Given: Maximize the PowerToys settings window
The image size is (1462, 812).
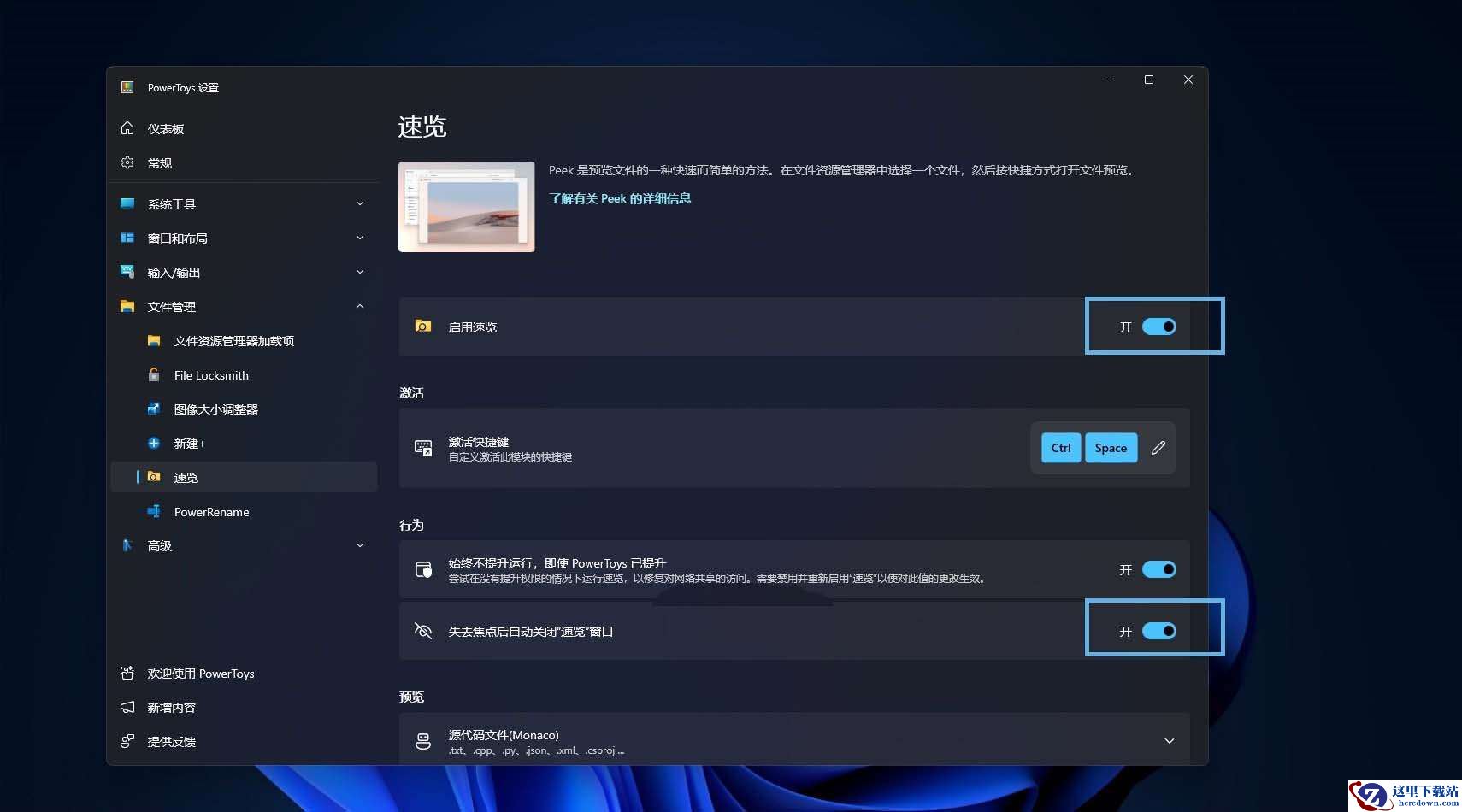Looking at the screenshot, I should (1149, 79).
